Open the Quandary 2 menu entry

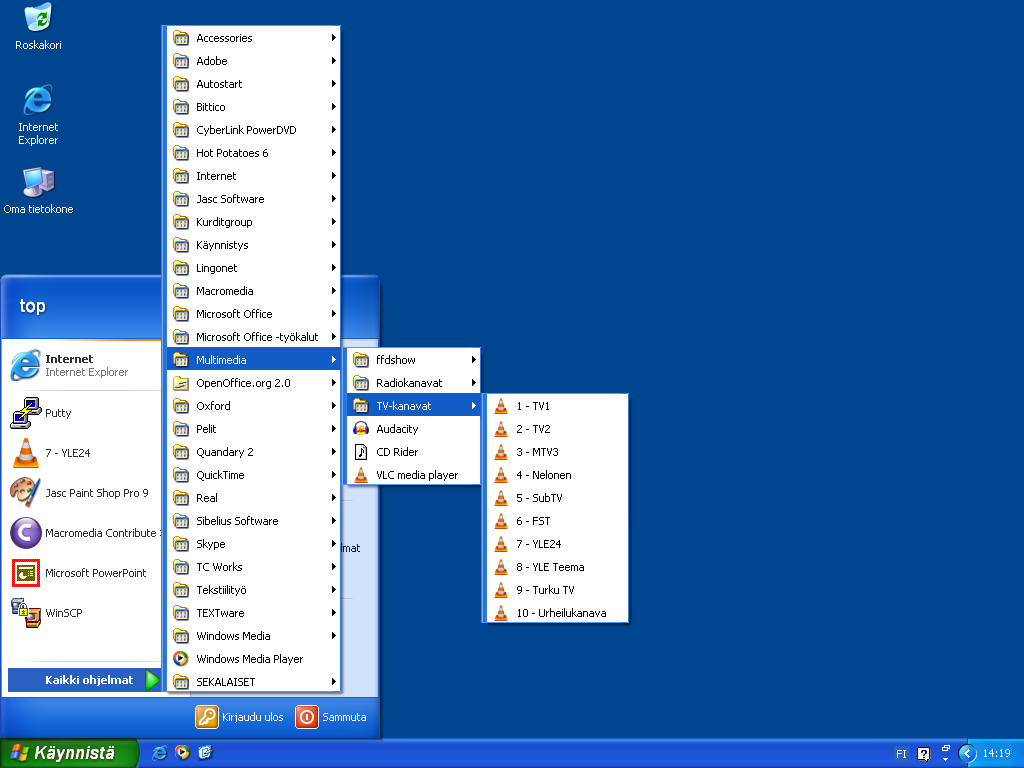pos(253,452)
